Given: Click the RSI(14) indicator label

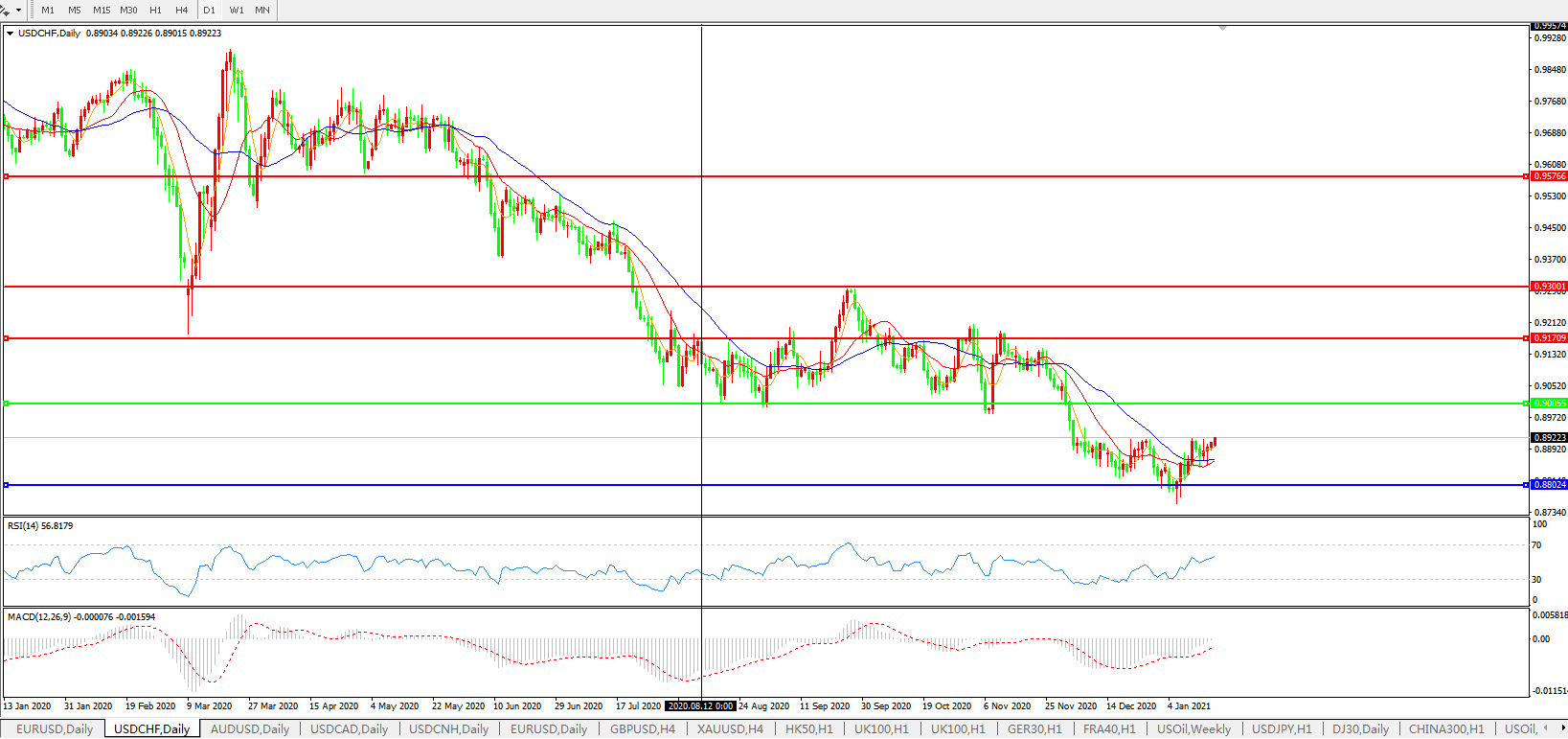Looking at the screenshot, I should tap(40, 526).
